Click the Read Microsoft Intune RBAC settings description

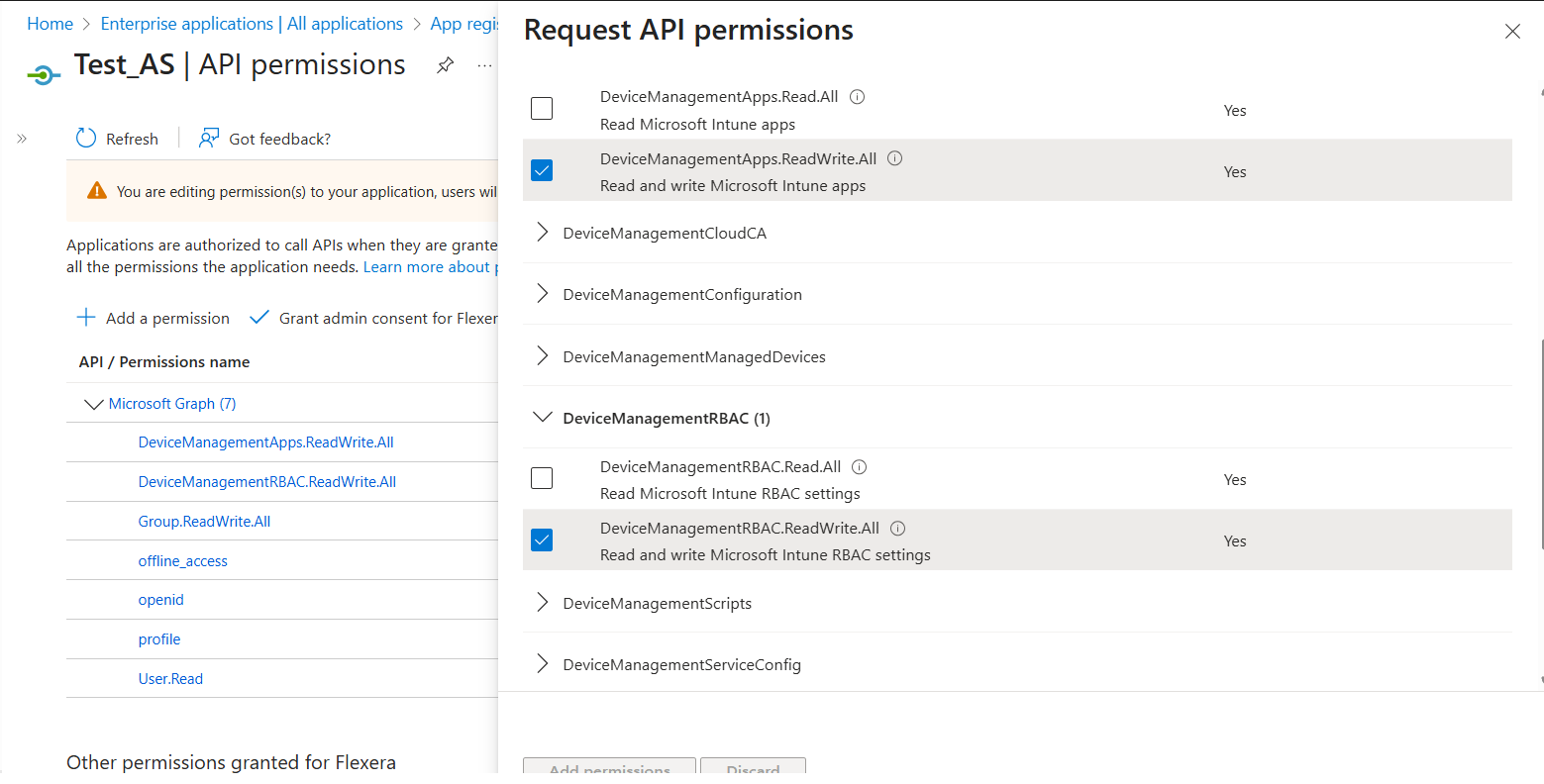pyautogui.click(x=730, y=494)
